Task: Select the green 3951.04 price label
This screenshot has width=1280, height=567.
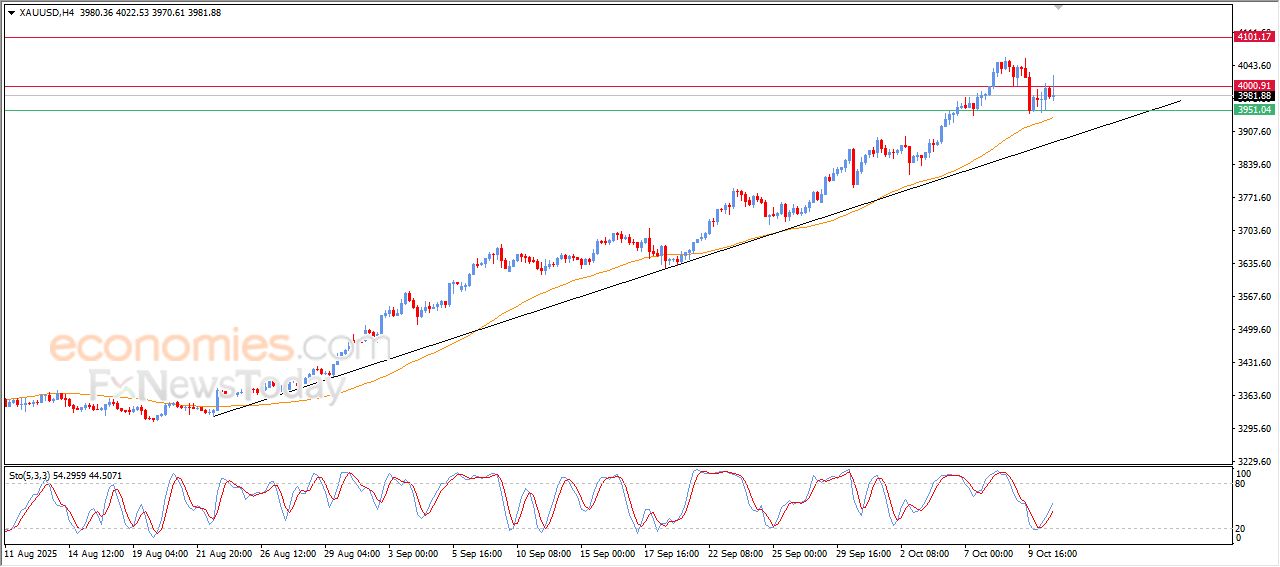Action: tap(1254, 110)
